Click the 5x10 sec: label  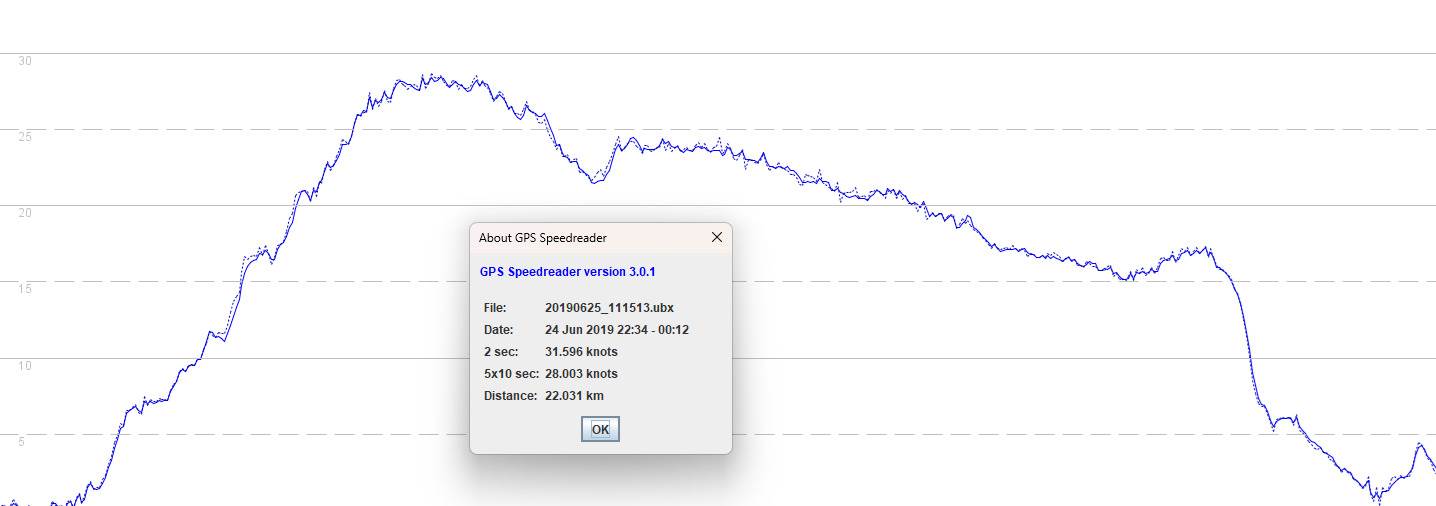coord(511,374)
